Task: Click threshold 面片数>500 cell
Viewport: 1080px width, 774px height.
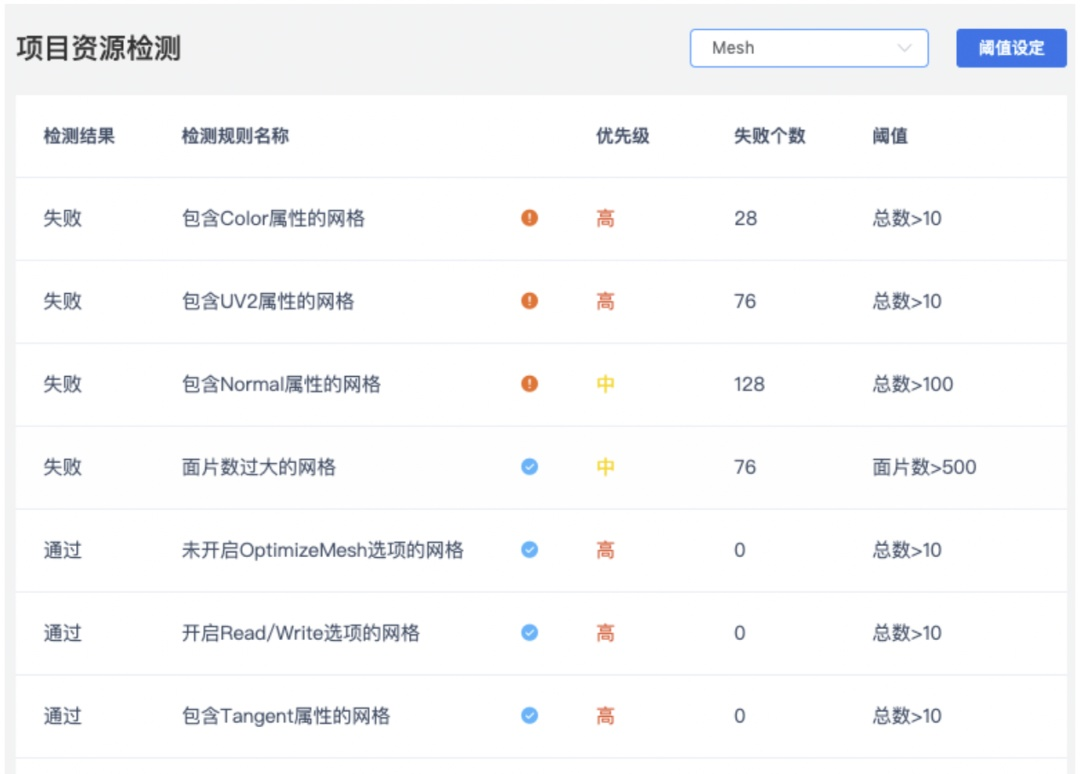Action: [x=924, y=467]
